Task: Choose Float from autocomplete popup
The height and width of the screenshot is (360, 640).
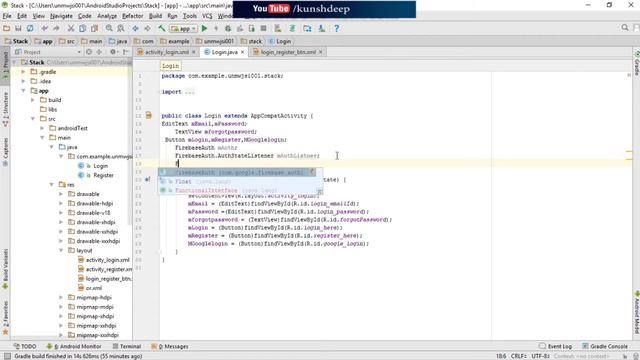Action: pyautogui.click(x=241, y=182)
